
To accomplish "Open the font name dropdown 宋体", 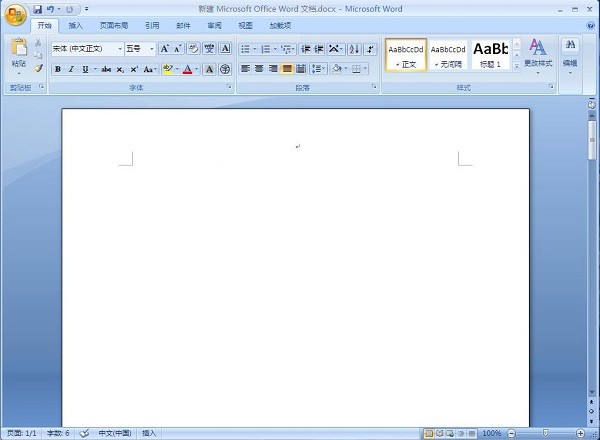I will pos(120,49).
